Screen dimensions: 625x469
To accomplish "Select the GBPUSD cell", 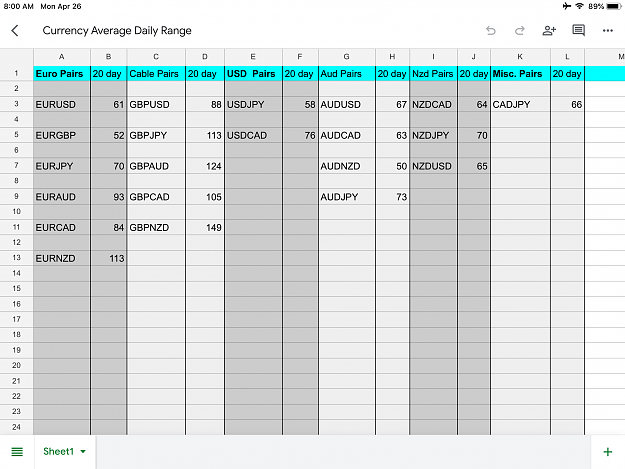I will (x=156, y=104).
